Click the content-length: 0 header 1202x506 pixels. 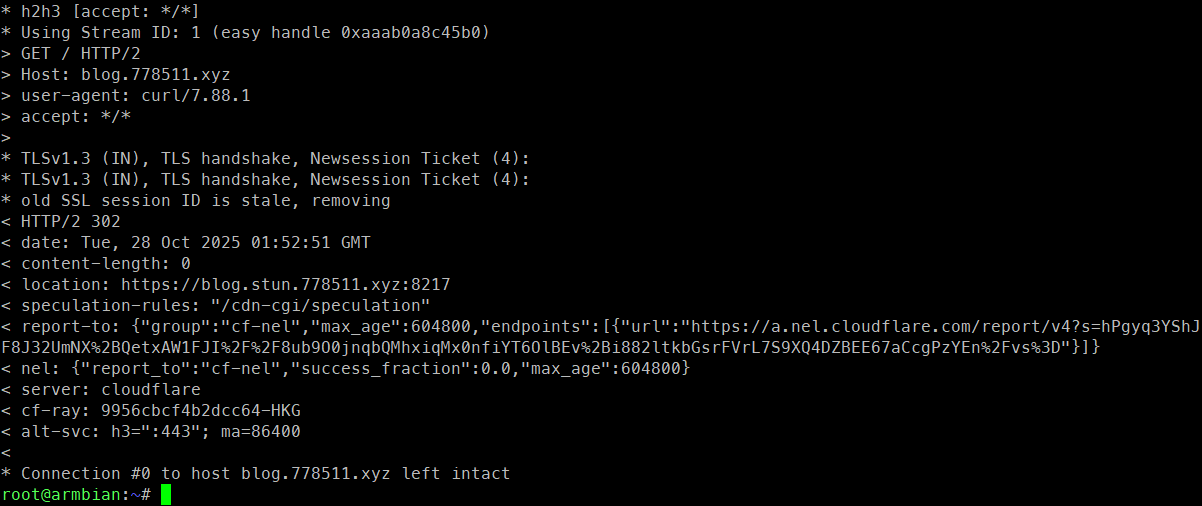tap(105, 264)
